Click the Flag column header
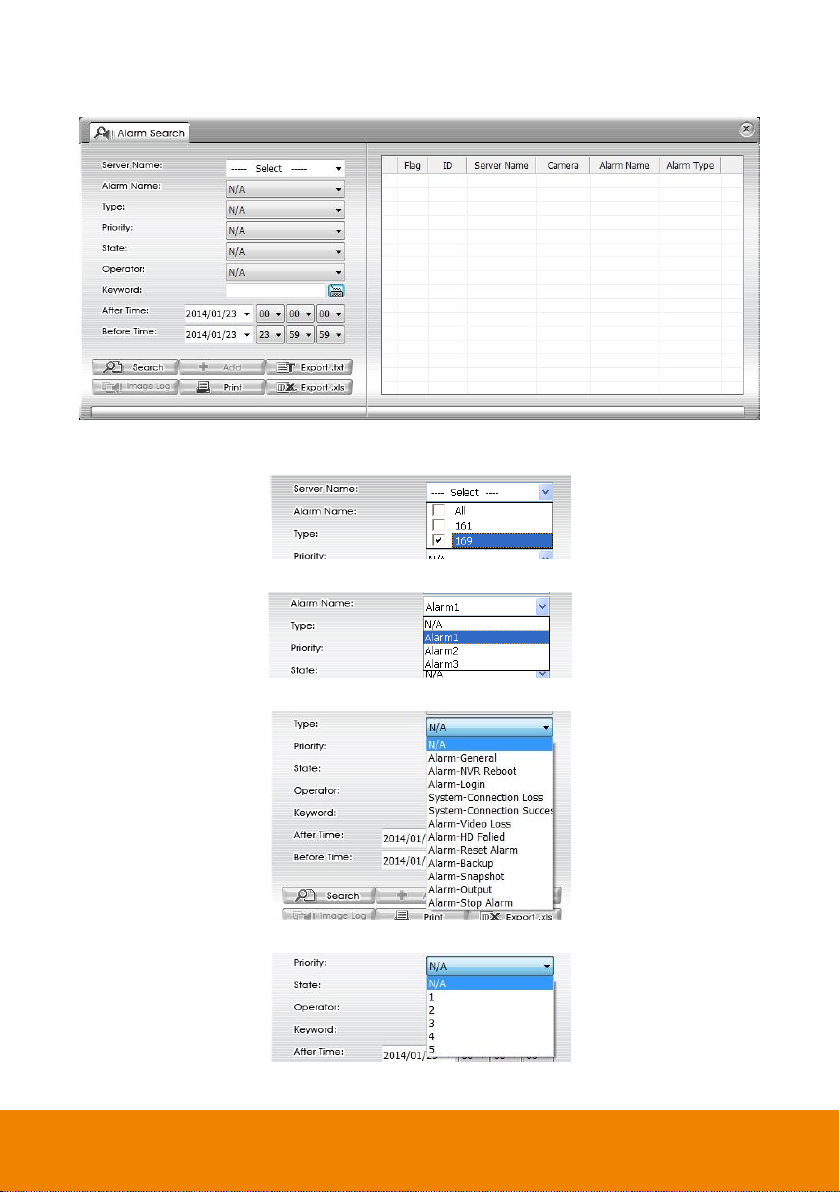The image size is (840, 1192). (412, 166)
